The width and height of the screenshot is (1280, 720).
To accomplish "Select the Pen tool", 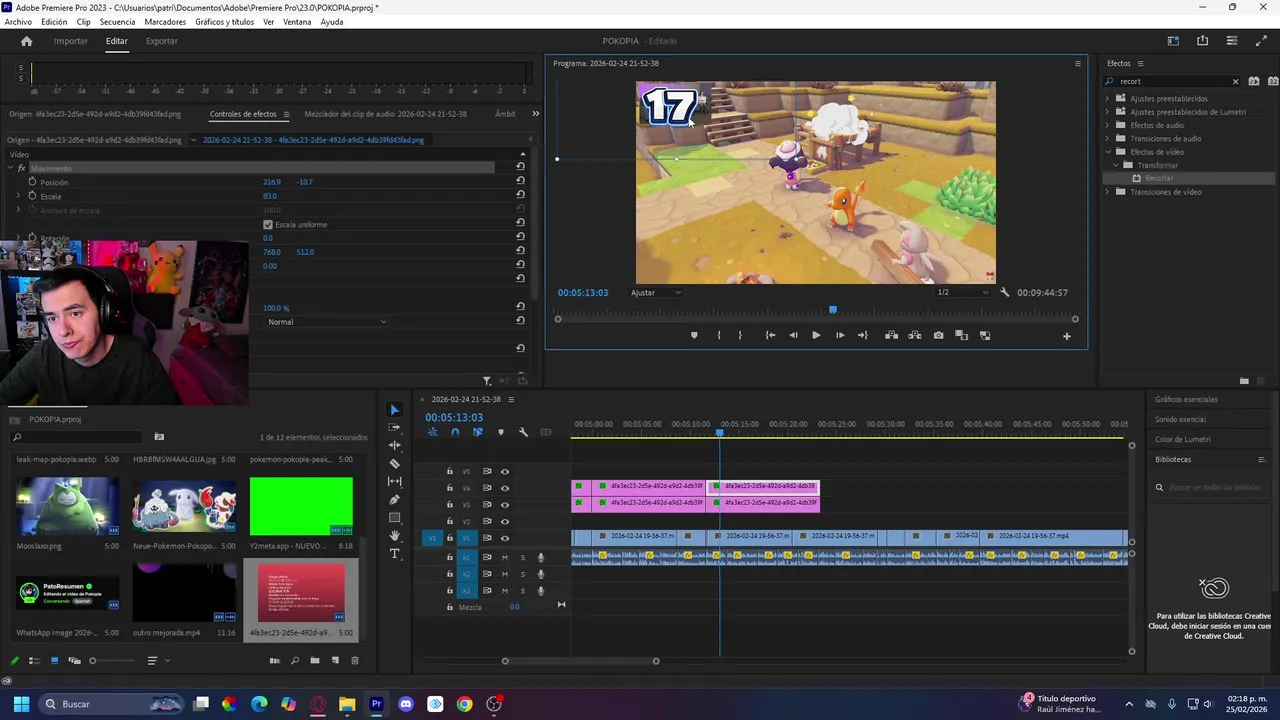I will pos(394,500).
